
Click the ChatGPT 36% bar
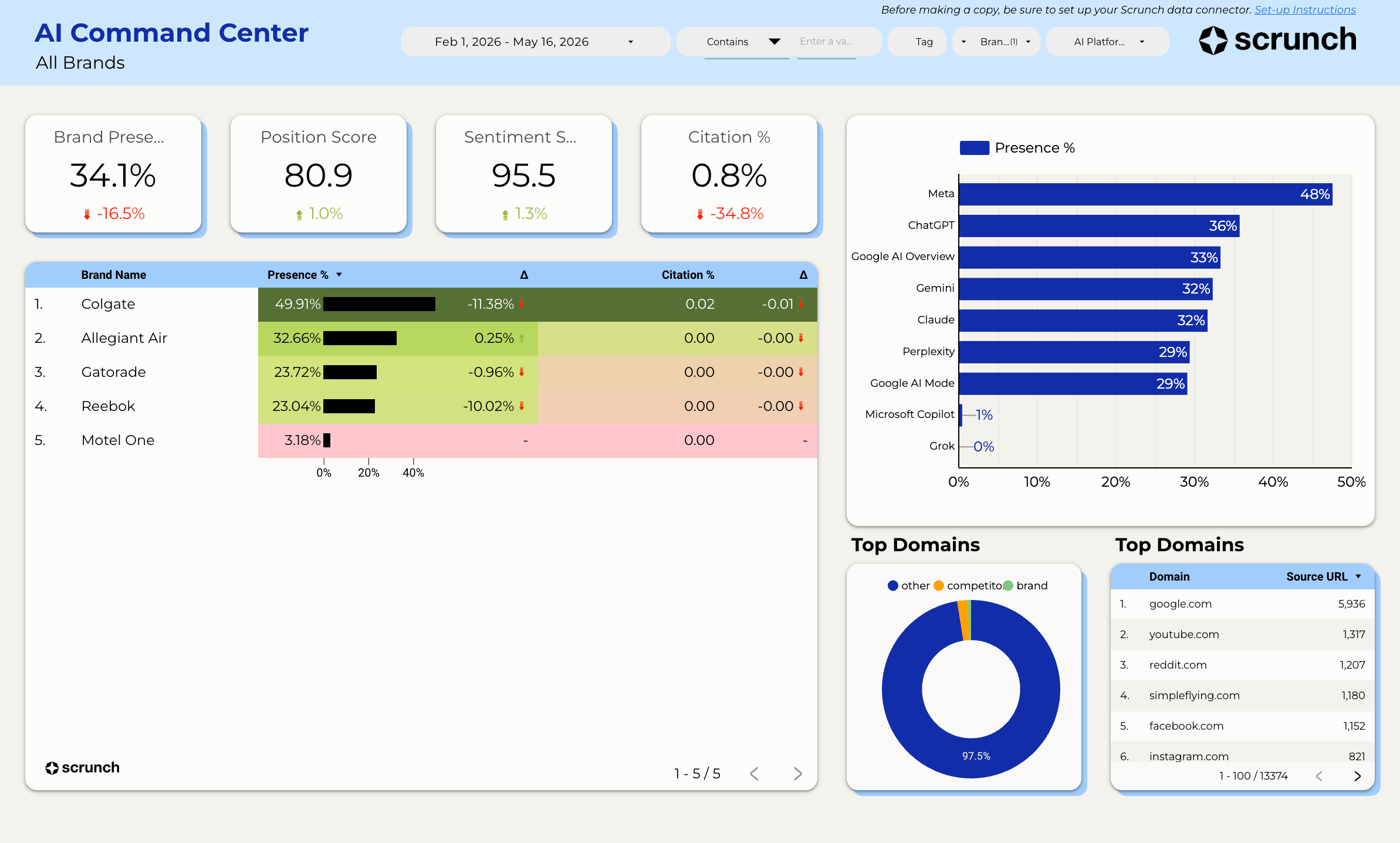tap(1099, 226)
